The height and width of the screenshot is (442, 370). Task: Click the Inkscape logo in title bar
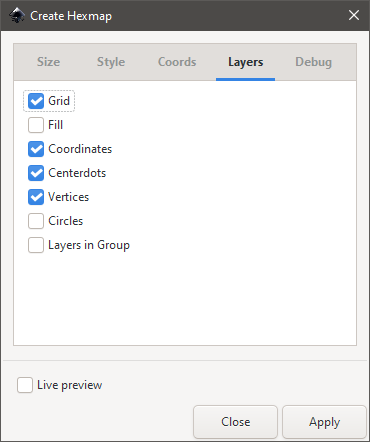(17, 15)
